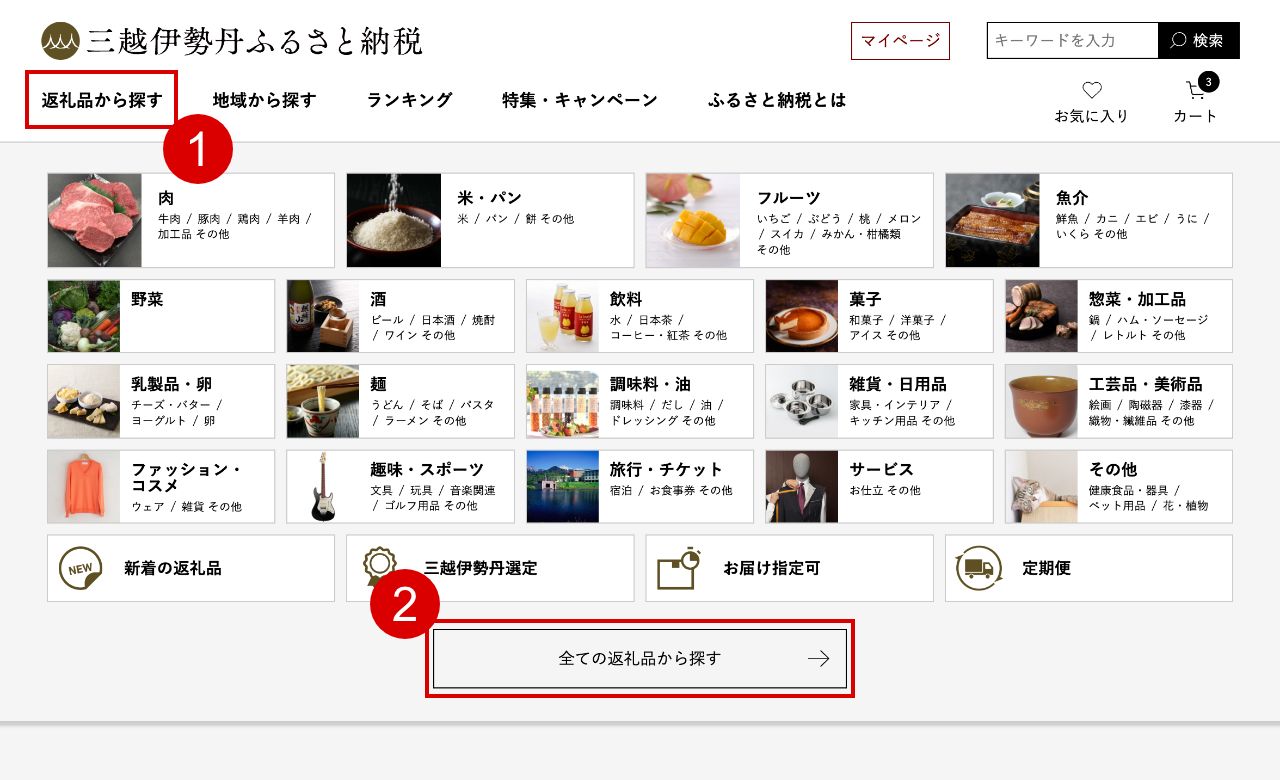The height and width of the screenshot is (780, 1280).
Task: Select the 定期便 truck icon
Action: [x=978, y=568]
